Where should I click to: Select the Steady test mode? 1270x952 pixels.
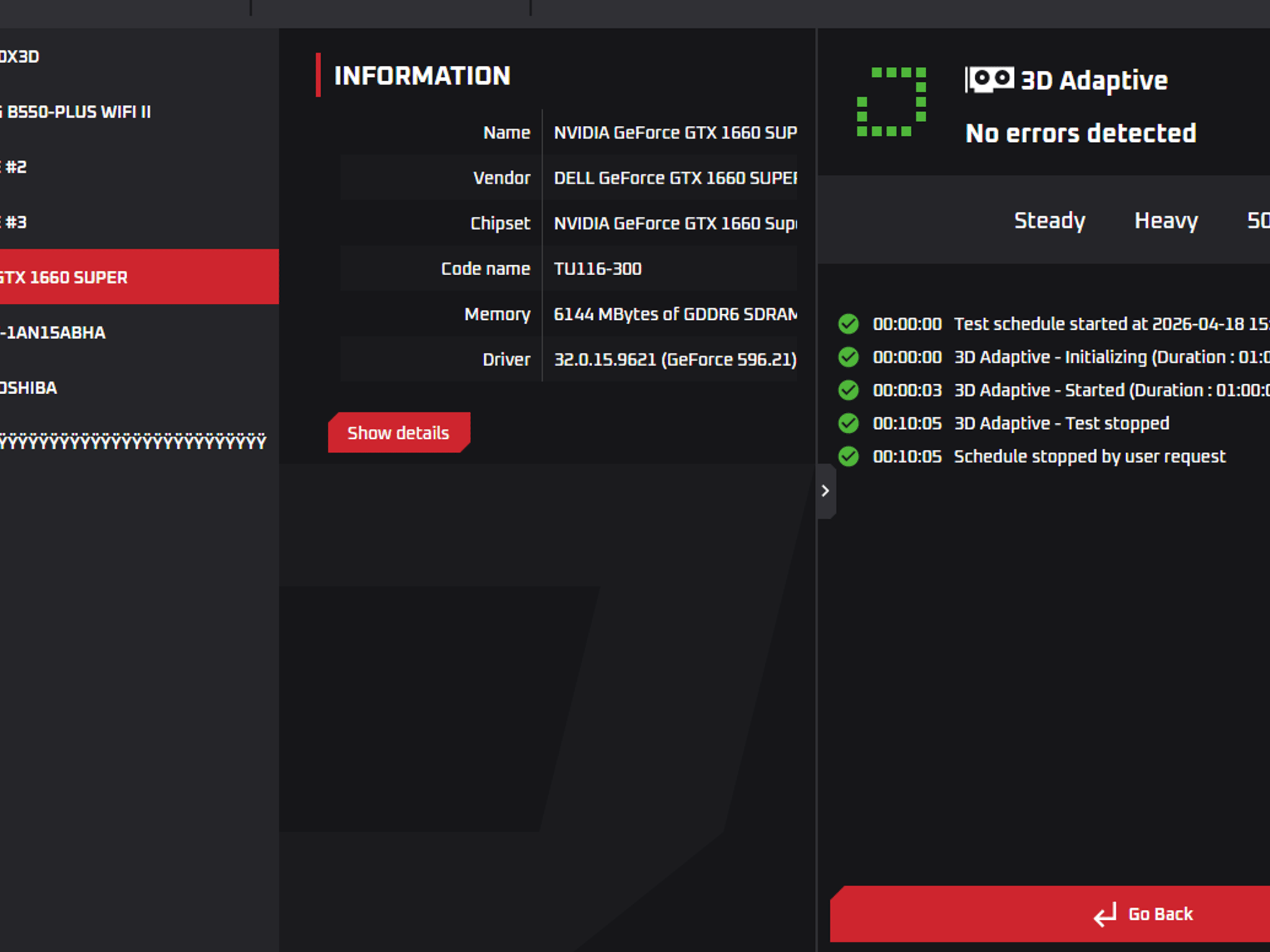(x=1049, y=221)
